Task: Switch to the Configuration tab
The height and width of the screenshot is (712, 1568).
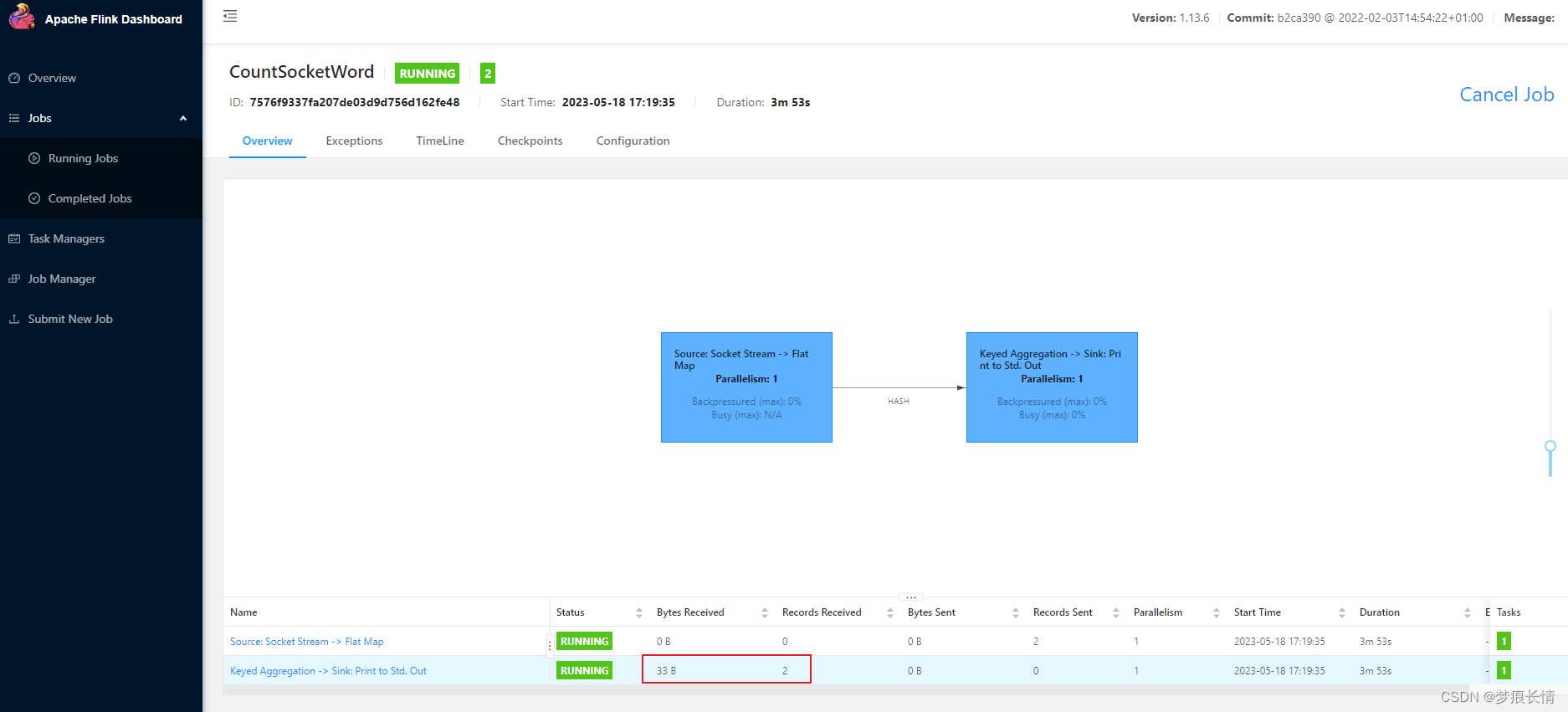Action: click(x=633, y=141)
